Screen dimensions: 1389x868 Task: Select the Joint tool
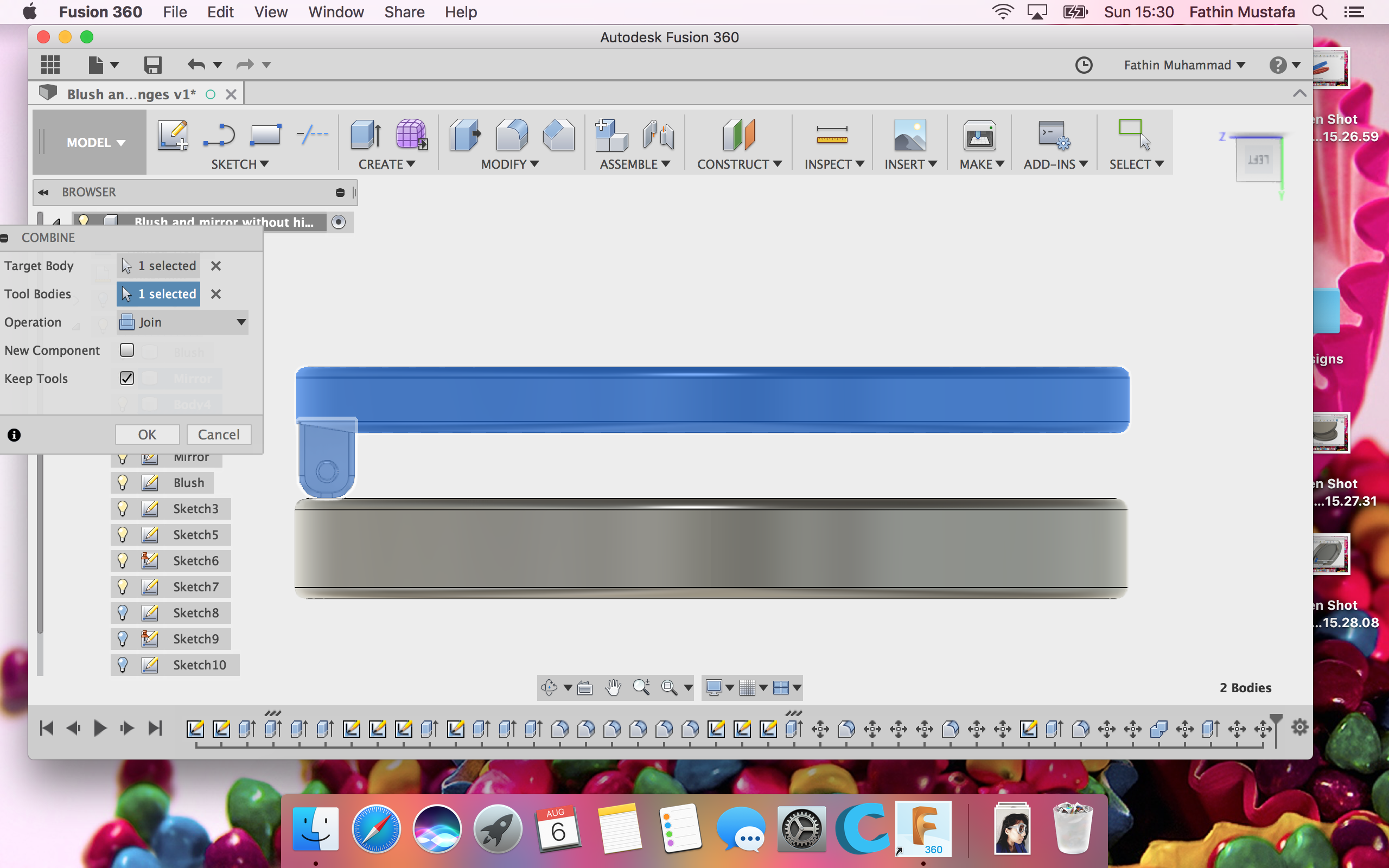pyautogui.click(x=658, y=136)
